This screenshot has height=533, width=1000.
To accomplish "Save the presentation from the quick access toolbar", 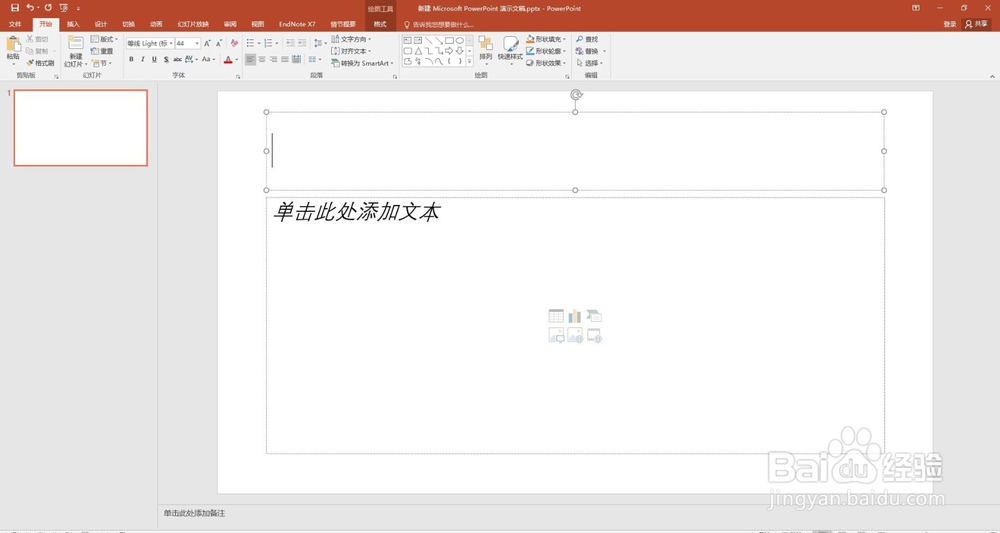I will [15, 8].
